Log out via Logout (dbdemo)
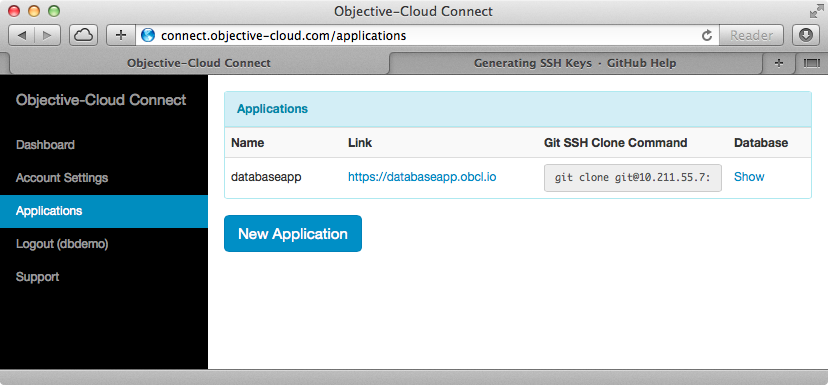This screenshot has height=385, width=828. click(x=62, y=244)
